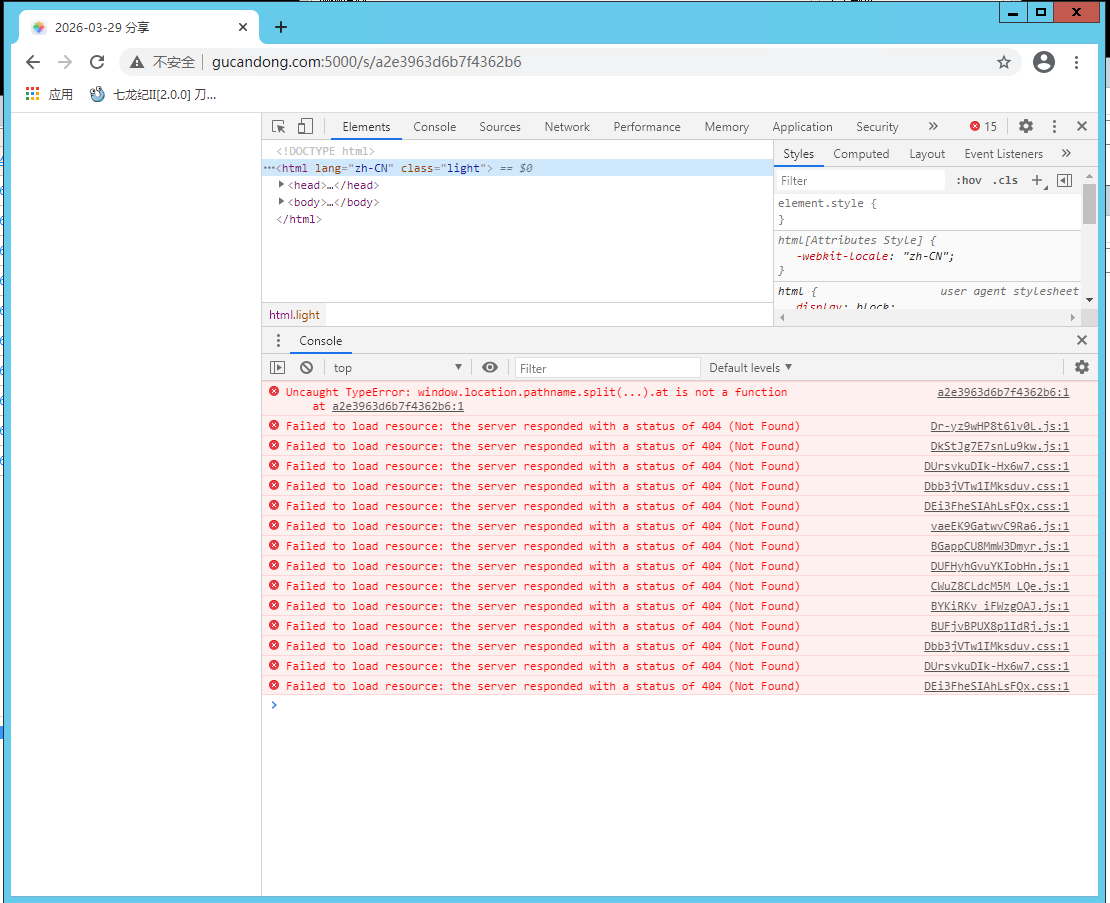This screenshot has height=903, width=1110.
Task: Toggle the .cls class editor
Action: [1005, 180]
